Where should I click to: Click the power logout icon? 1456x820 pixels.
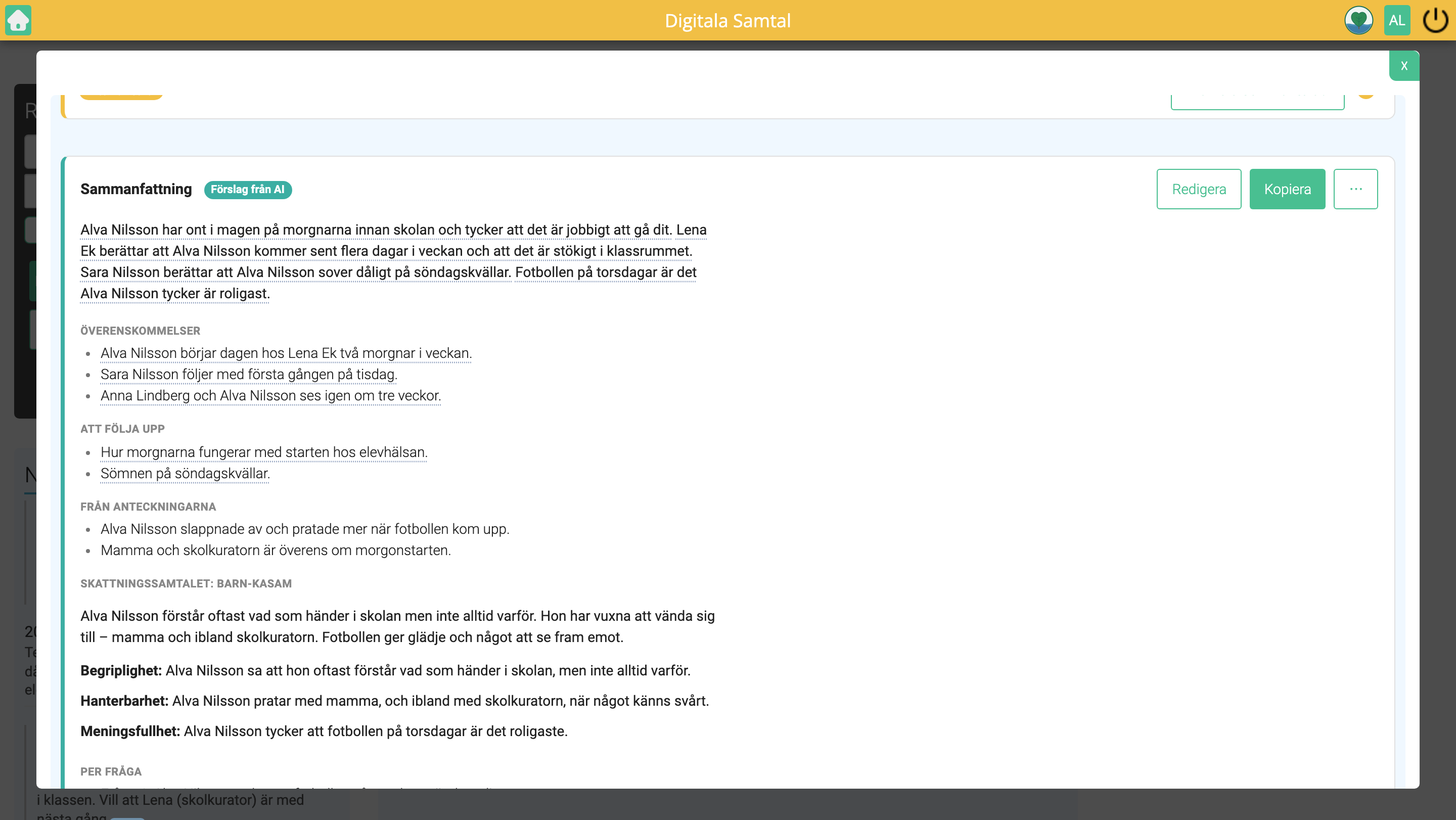(x=1435, y=20)
